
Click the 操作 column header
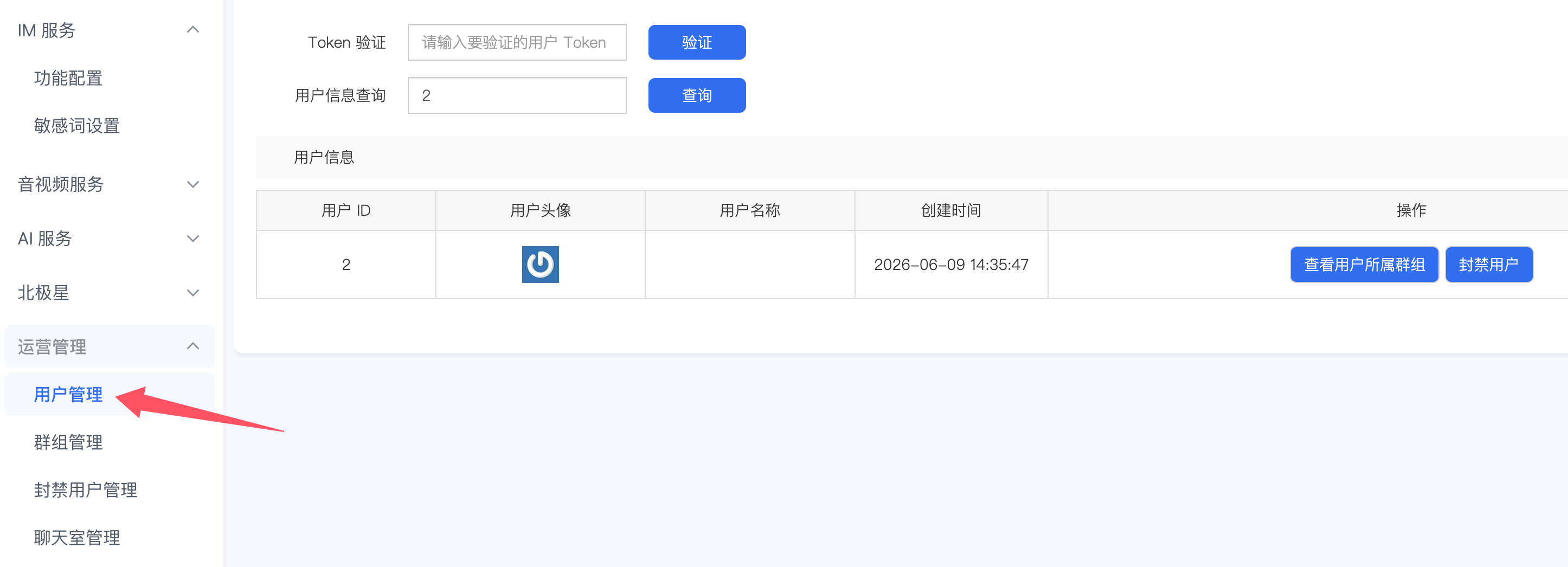click(x=1411, y=210)
